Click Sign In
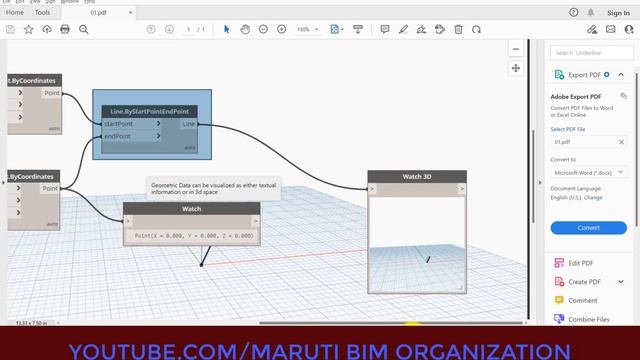Screen dimensions: 640x360 click(x=618, y=13)
